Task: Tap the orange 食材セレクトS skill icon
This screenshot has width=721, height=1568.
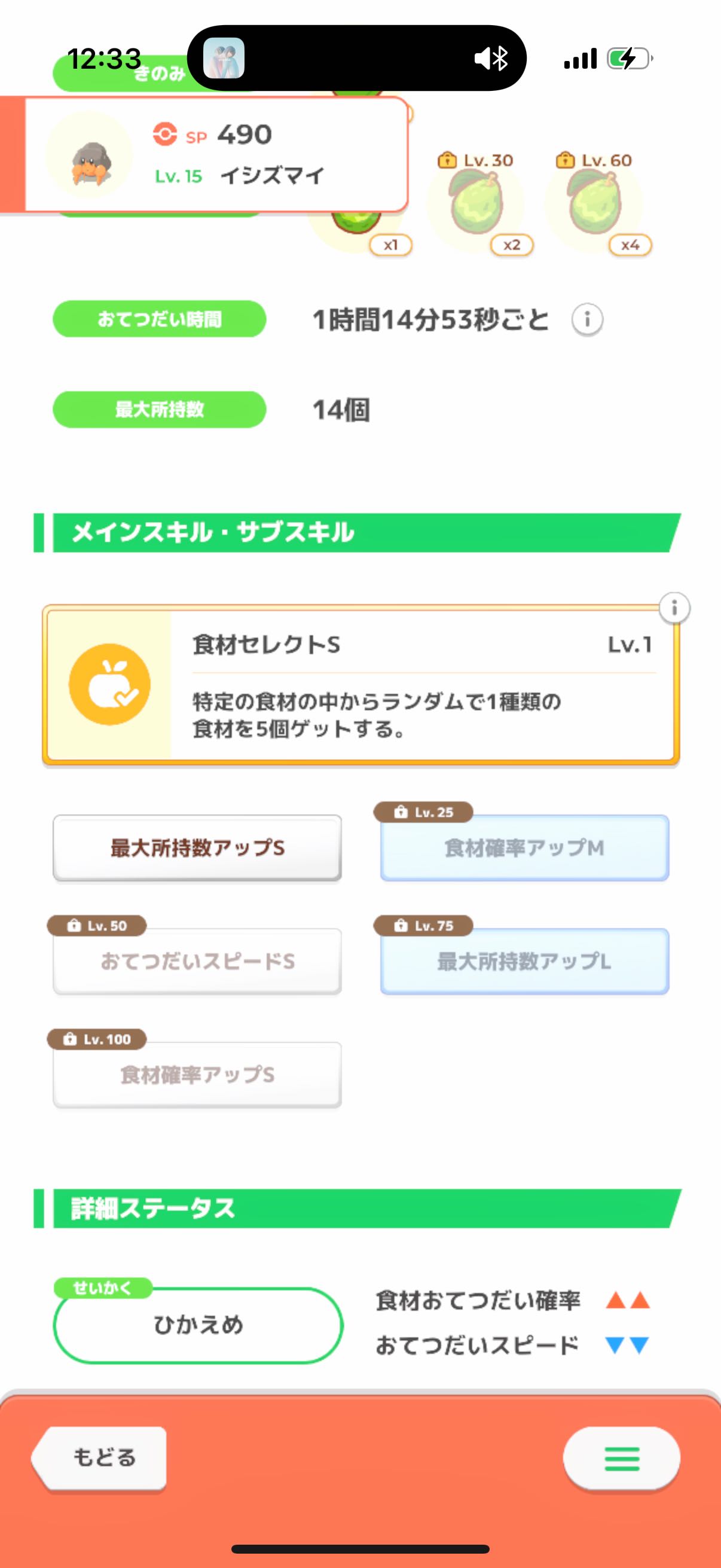Action: click(x=109, y=684)
